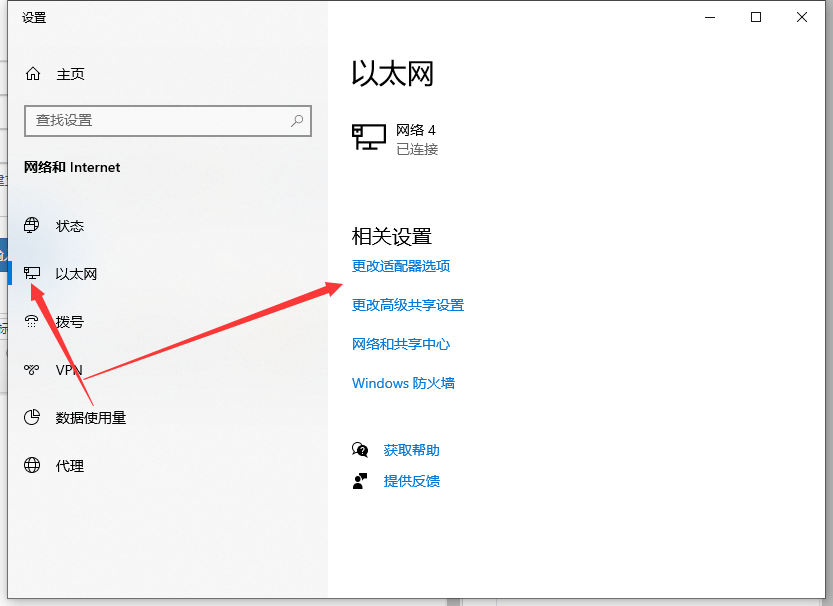
Task: Click the 提供反馈 person icon
Action: (360, 481)
